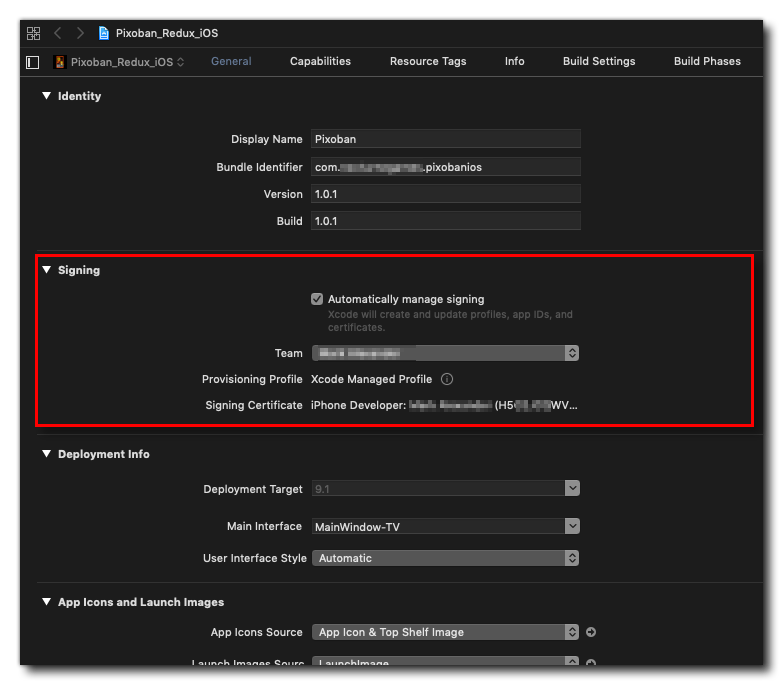Screen dimensions: 783x685
Task: Click the Provisioning Profile info icon
Action: 447,379
